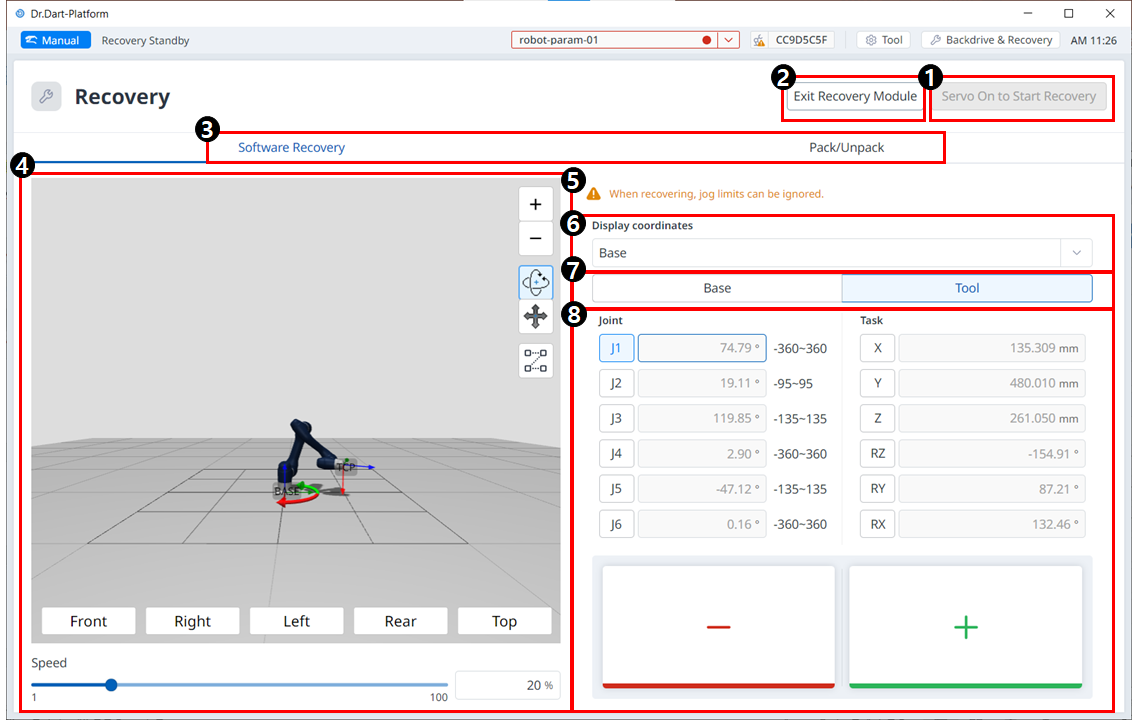The height and width of the screenshot is (720, 1132).
Task: Select joint J1 for jogging
Action: [x=616, y=348]
